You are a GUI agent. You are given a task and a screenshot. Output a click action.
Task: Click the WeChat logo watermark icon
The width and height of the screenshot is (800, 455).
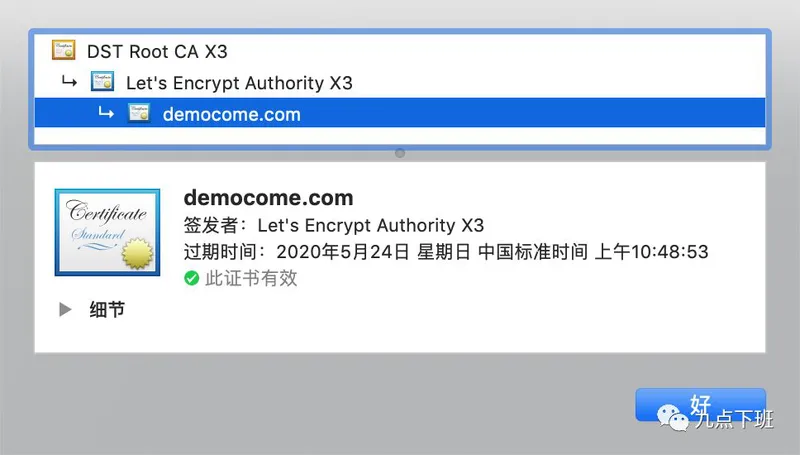point(672,418)
